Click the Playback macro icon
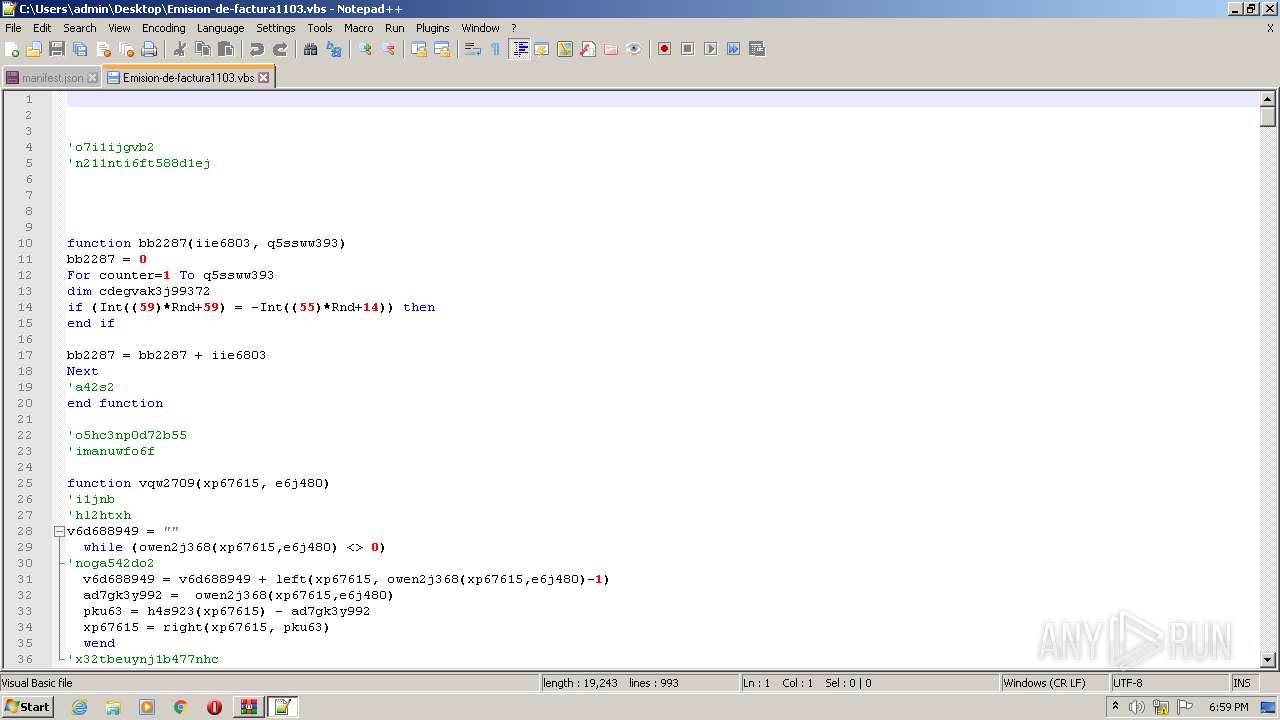 click(710, 49)
